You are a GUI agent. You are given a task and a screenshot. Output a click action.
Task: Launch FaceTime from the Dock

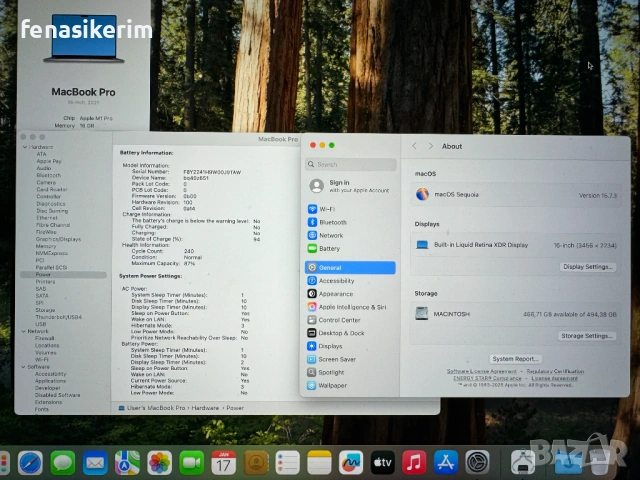tap(191, 463)
